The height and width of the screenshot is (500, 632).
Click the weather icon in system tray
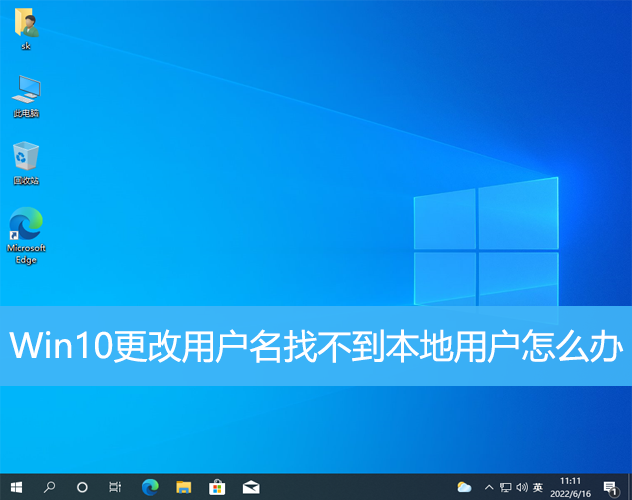464,487
